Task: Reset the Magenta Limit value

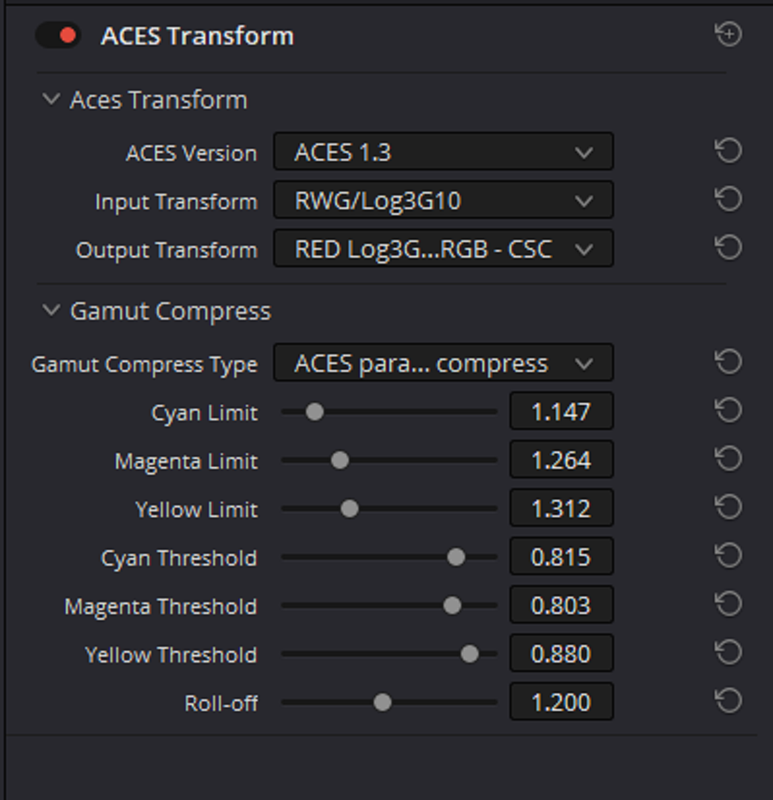Action: point(728,459)
